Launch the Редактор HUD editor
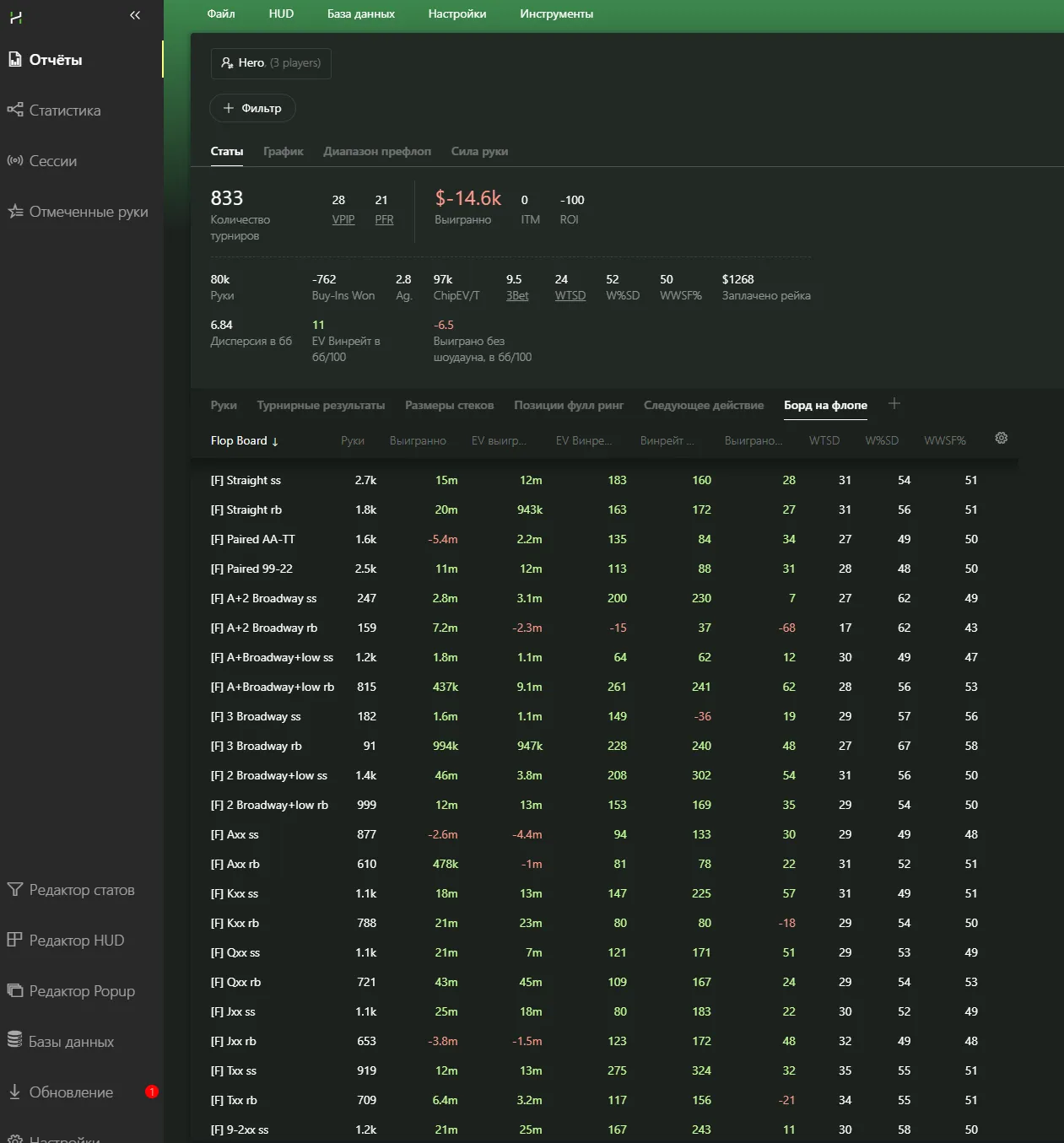This screenshot has width=1064, height=1143. (76, 941)
